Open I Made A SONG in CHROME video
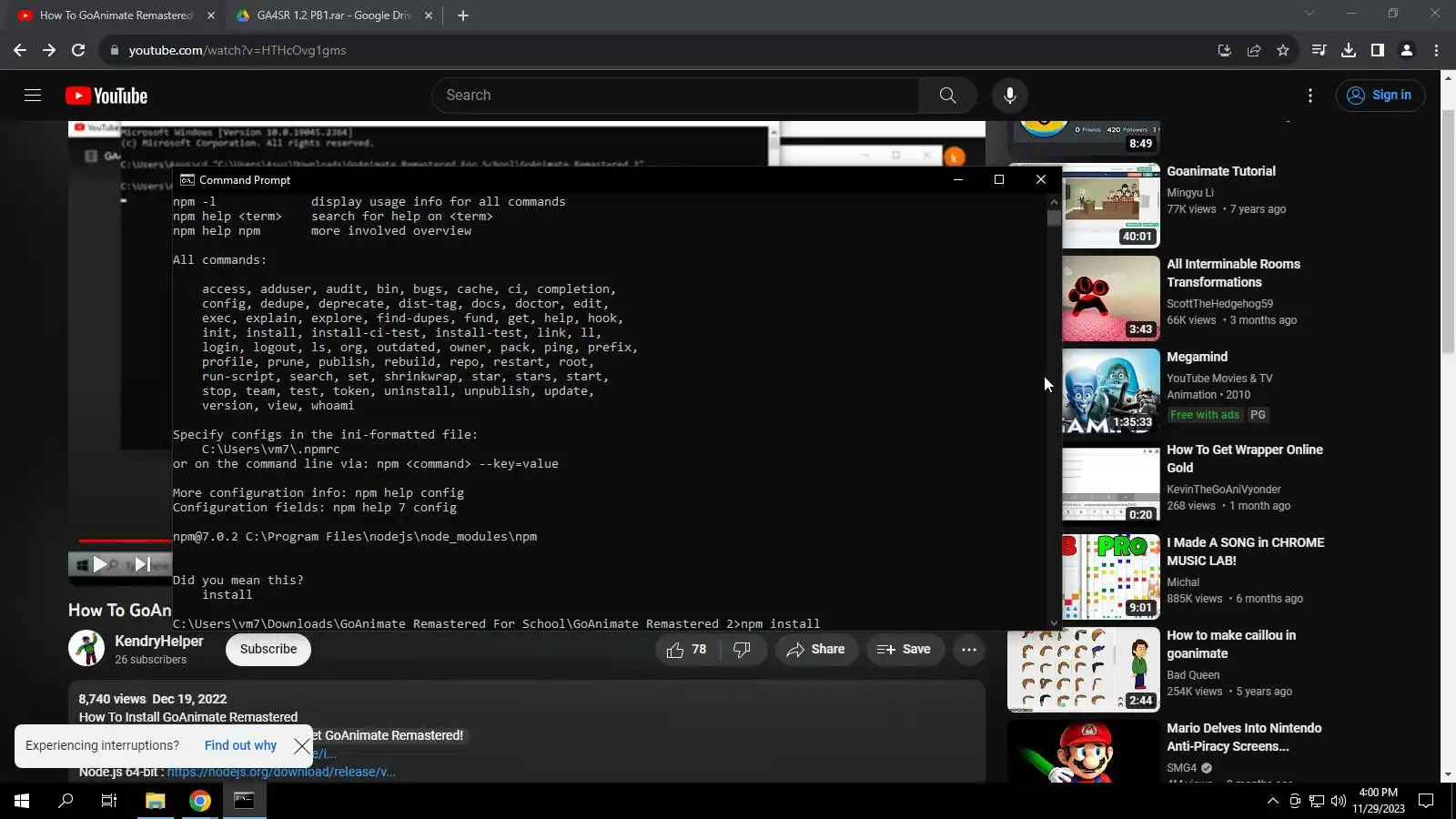This screenshot has height=819, width=1456. tap(1246, 551)
